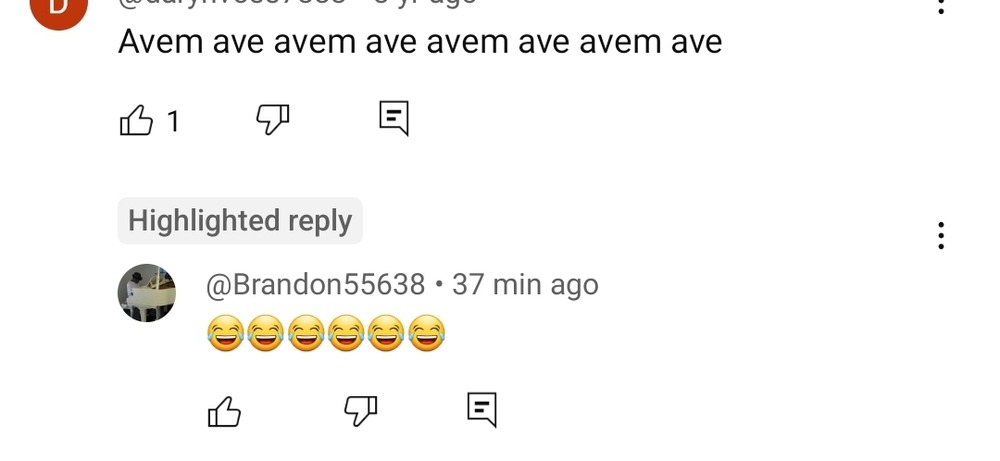
Task: Click the "37 min ago" timestamp
Action: click(x=525, y=284)
